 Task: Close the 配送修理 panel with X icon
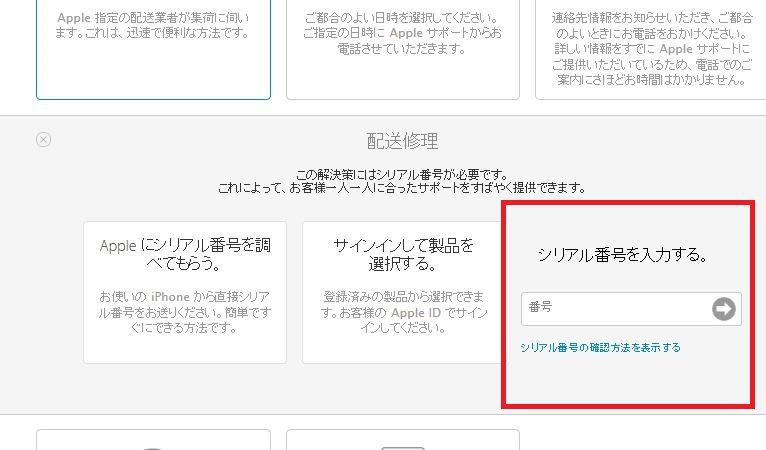click(x=43, y=140)
